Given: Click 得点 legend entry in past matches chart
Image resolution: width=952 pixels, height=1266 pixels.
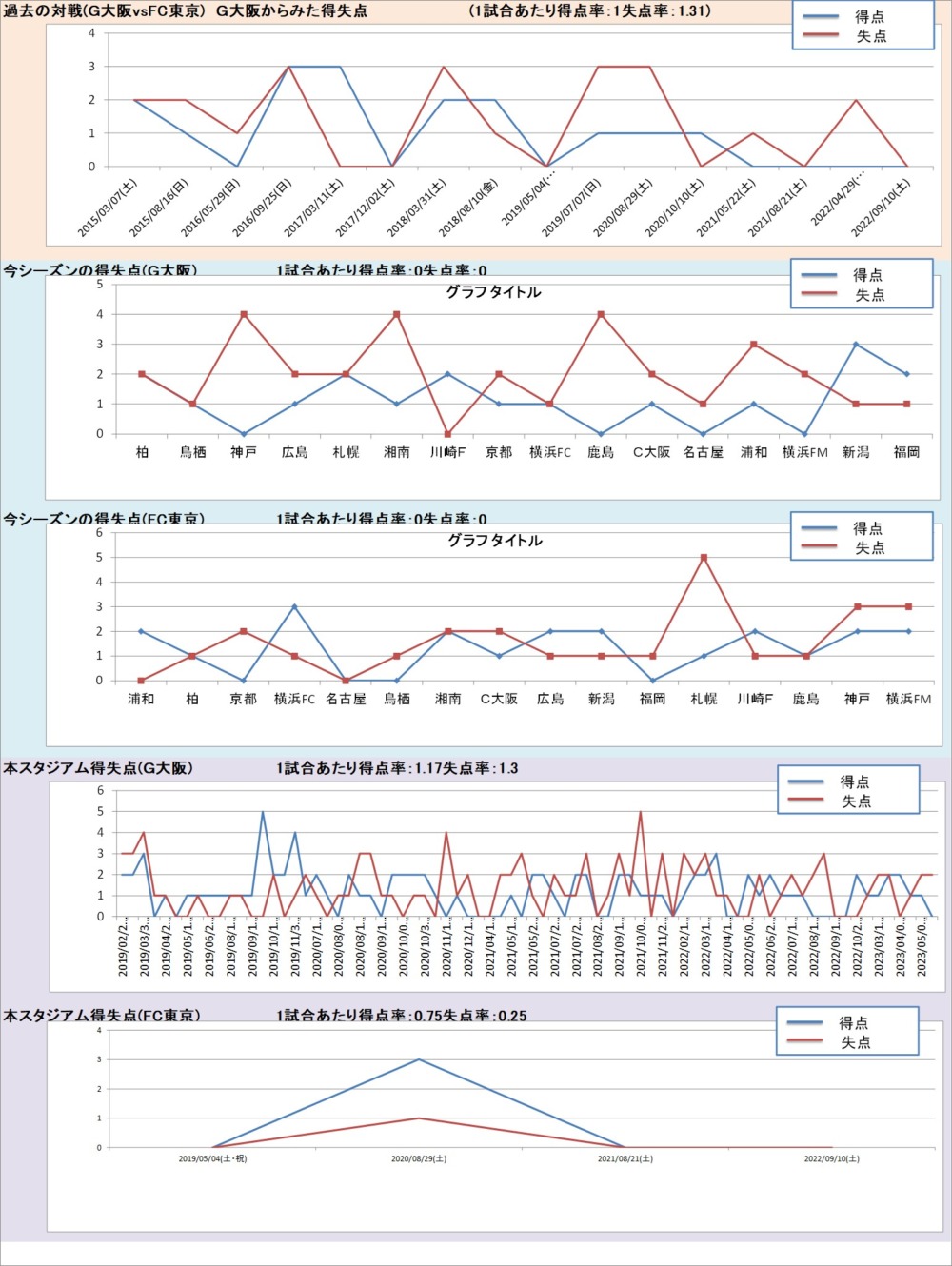Looking at the screenshot, I should click(868, 16).
